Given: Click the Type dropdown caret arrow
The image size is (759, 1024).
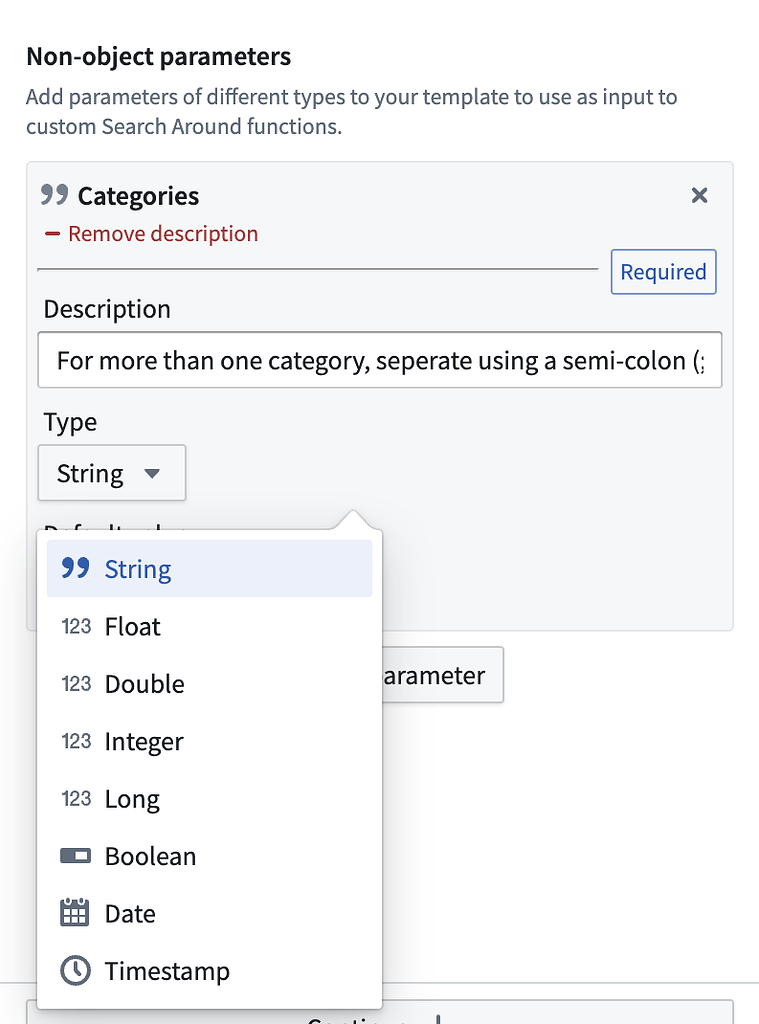Looking at the screenshot, I should click(x=152, y=473).
